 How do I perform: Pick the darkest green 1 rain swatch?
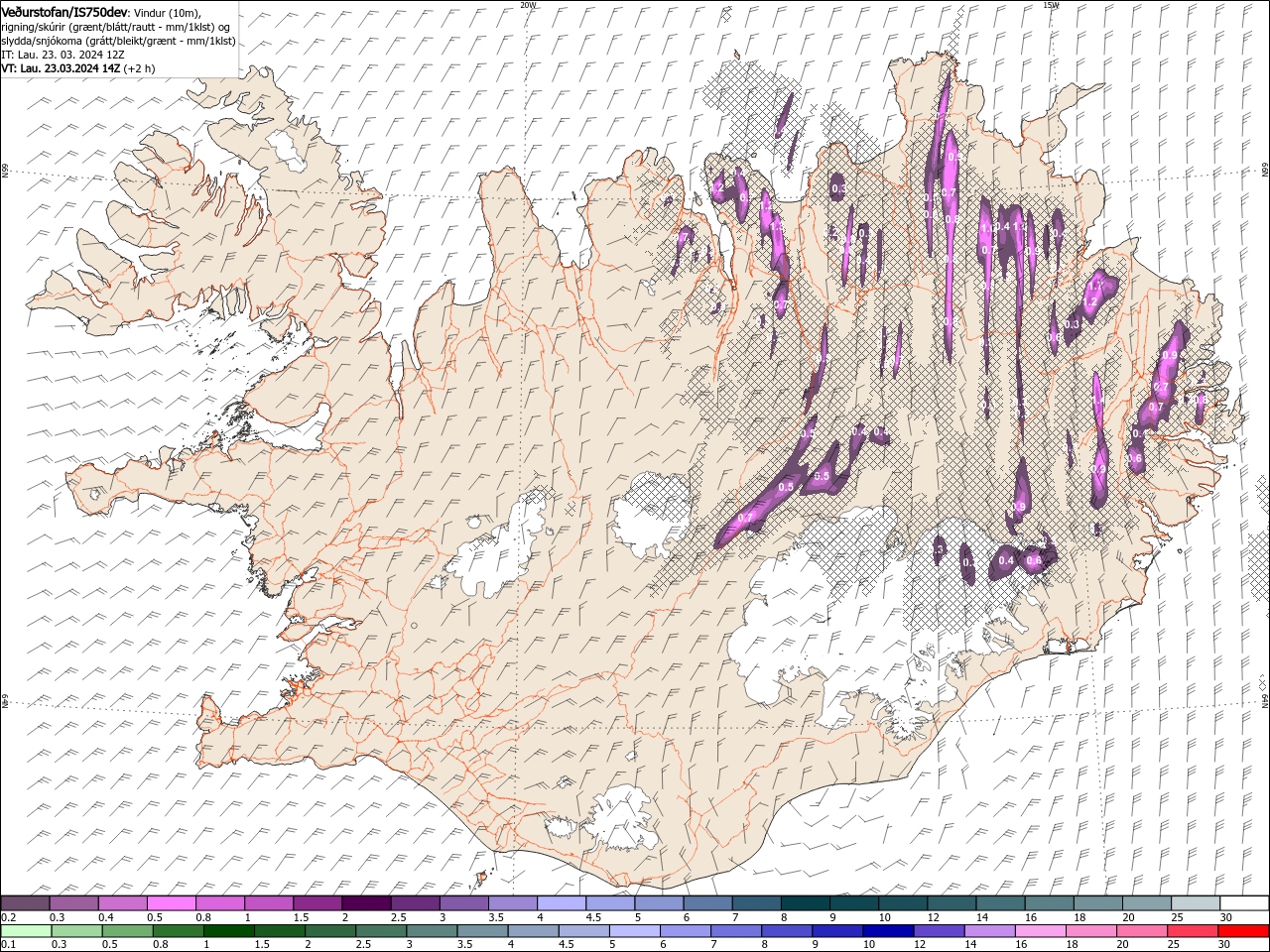click(x=228, y=931)
